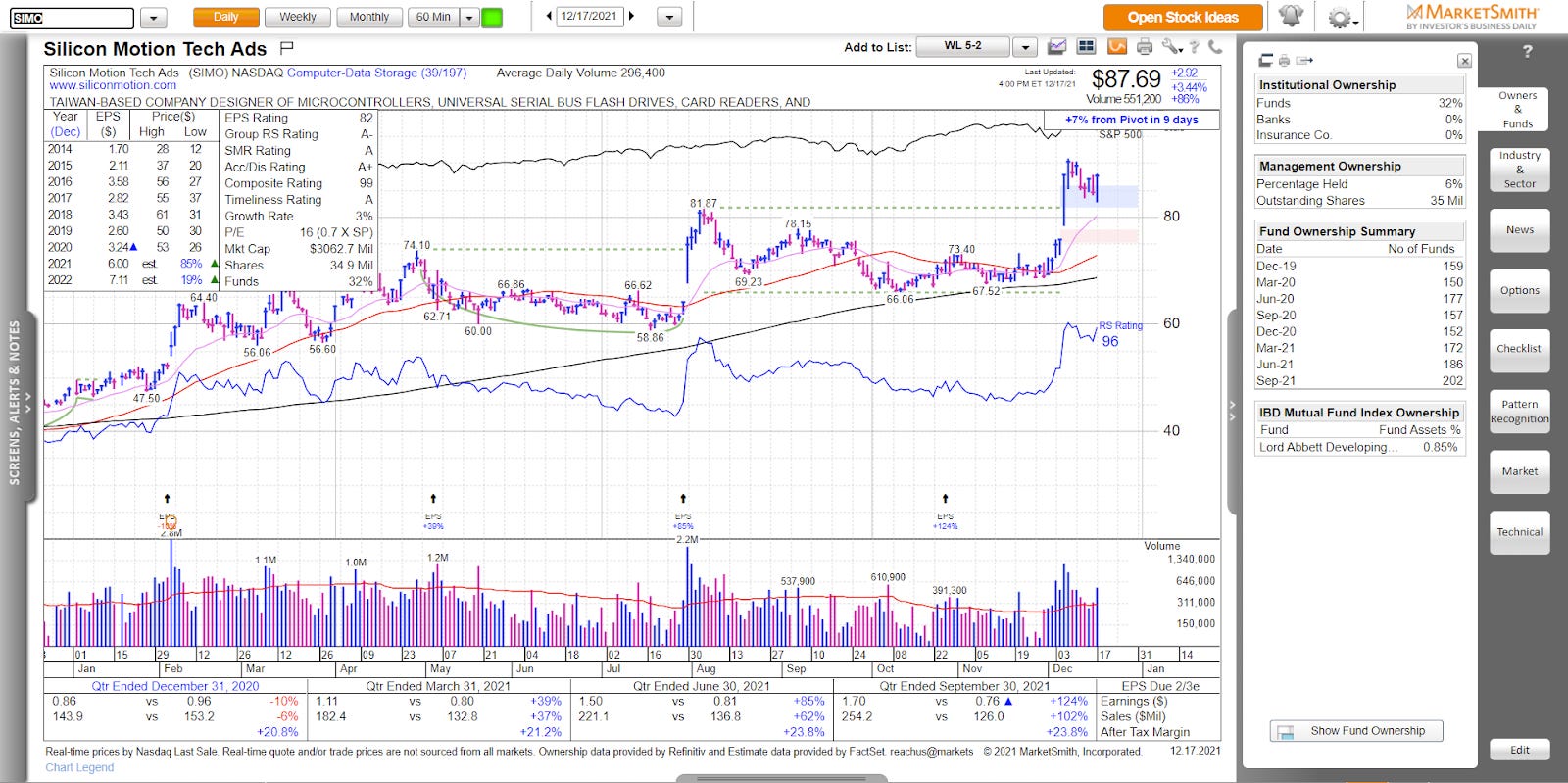Open help with the white question mark

click(1527, 51)
